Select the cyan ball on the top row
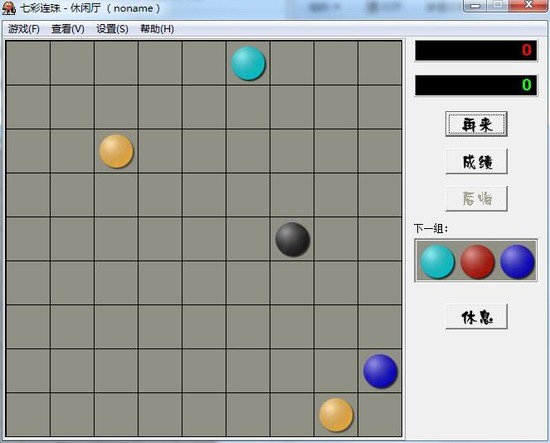Screen dimensions: 550x443 pos(248,63)
